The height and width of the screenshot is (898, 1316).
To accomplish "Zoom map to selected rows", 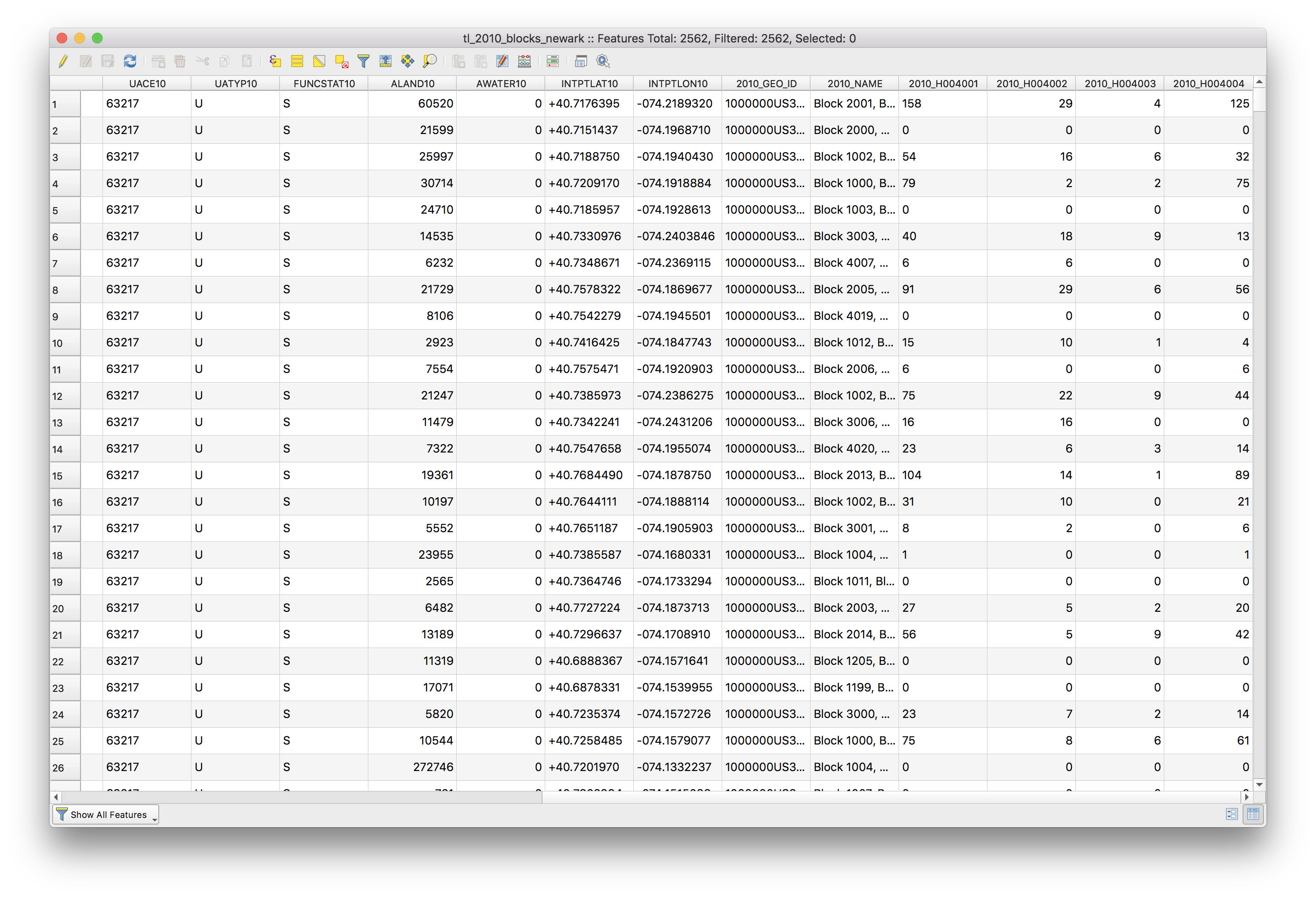I will pos(430,61).
